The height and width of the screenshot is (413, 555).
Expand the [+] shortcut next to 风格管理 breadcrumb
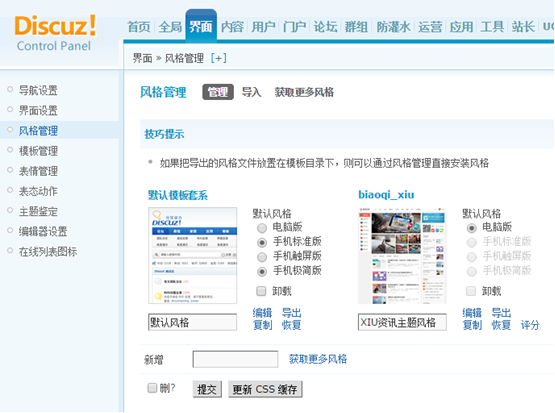[218, 58]
